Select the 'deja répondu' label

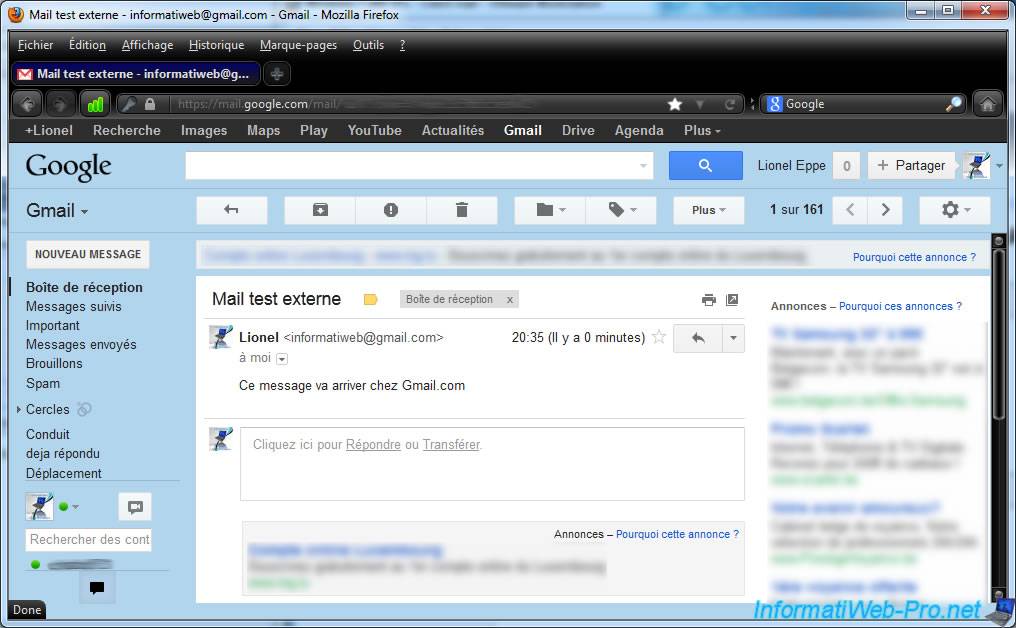coord(63,454)
